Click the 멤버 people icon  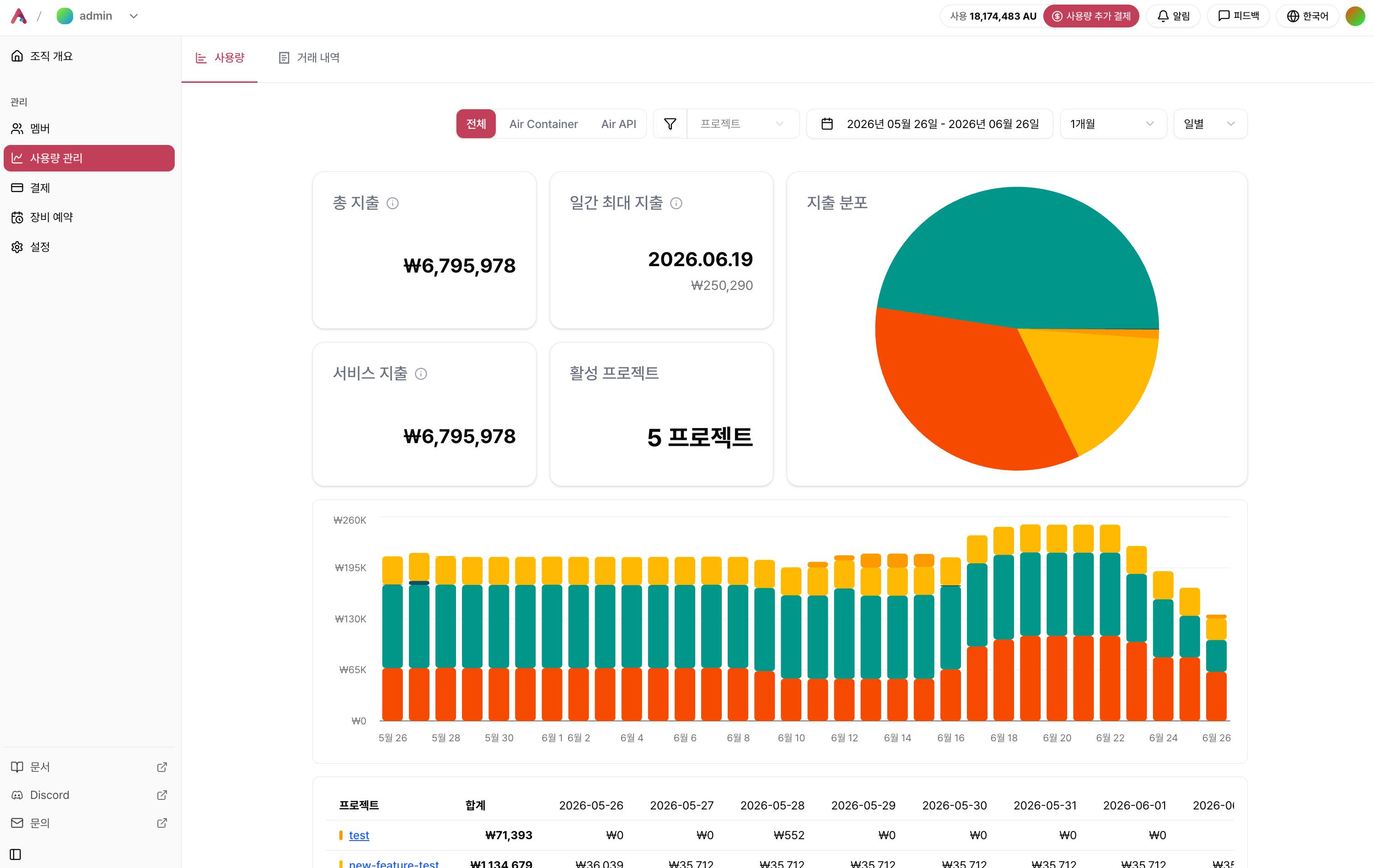17,129
